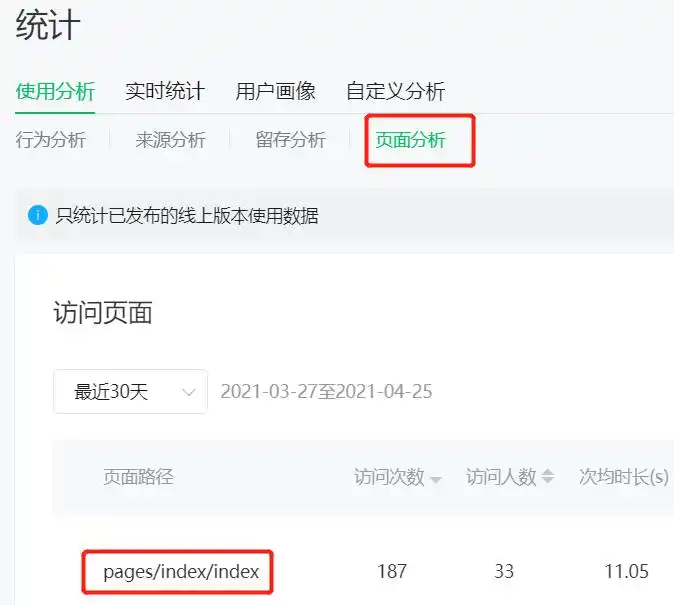This screenshot has width=674, height=605.
Task: Click the 次均时长(s) column header
Action: 624,477
